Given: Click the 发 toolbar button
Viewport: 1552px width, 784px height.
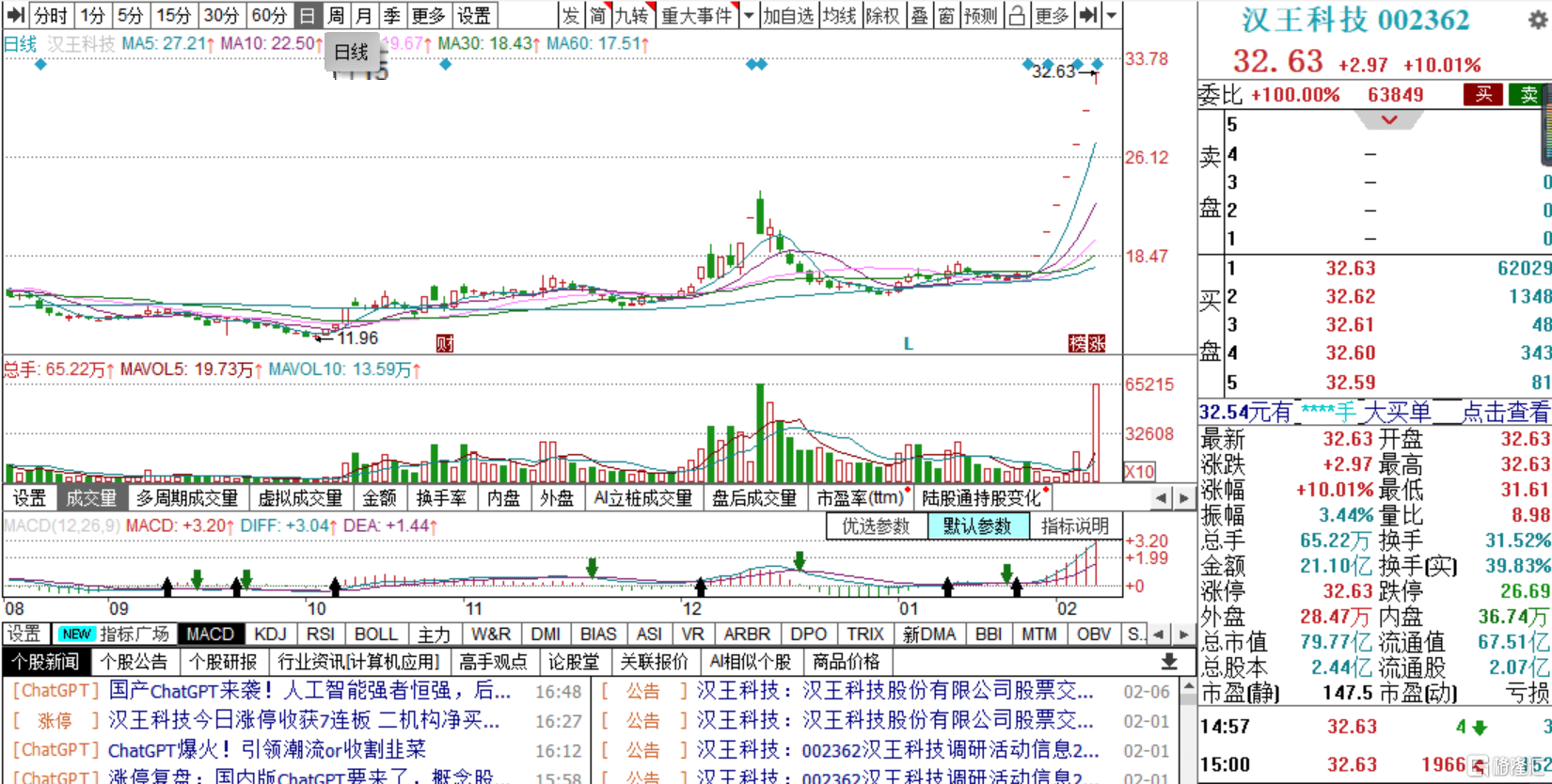Looking at the screenshot, I should pos(571,15).
